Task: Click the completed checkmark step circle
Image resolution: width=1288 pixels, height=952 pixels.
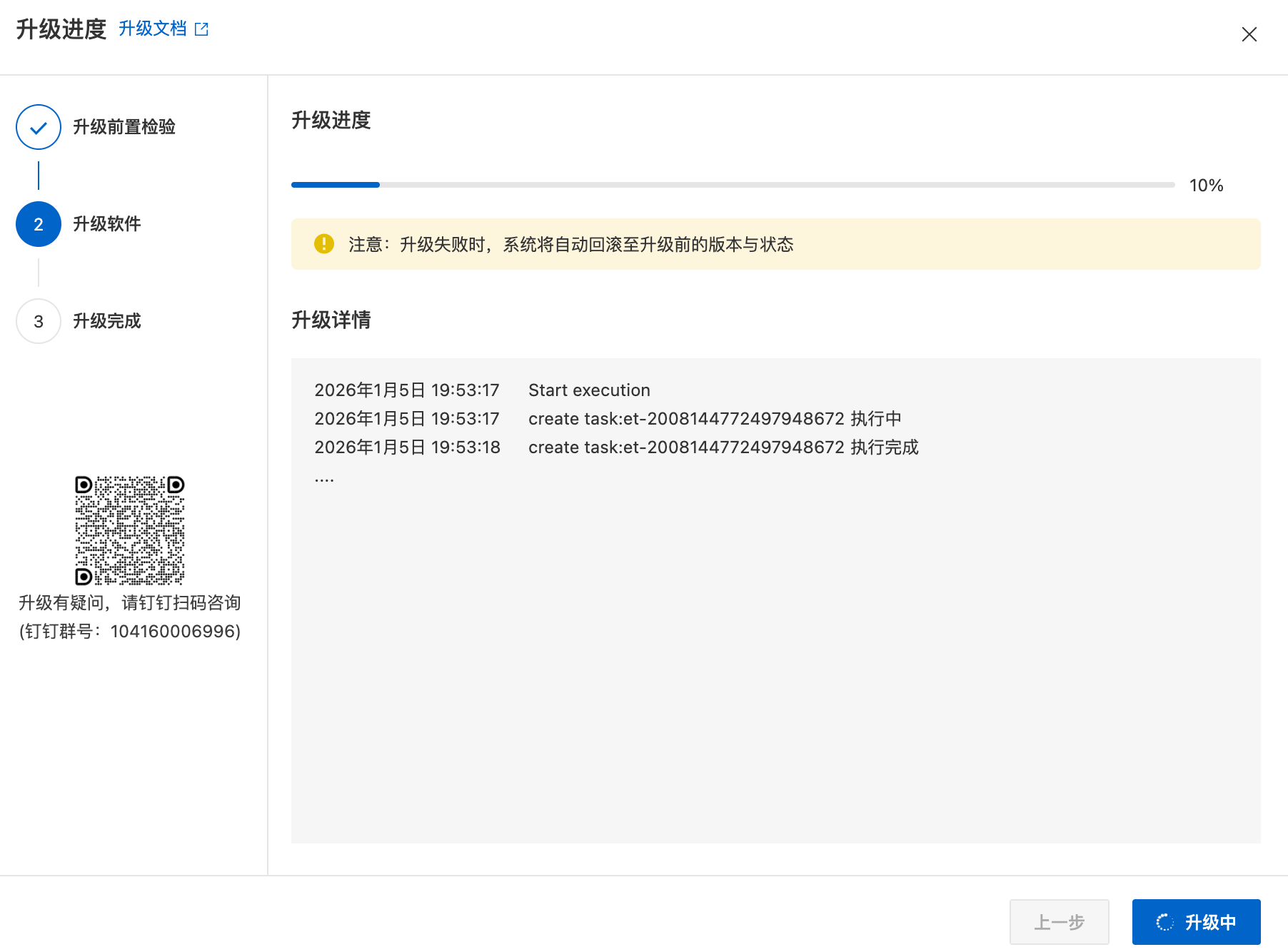Action: click(x=39, y=127)
